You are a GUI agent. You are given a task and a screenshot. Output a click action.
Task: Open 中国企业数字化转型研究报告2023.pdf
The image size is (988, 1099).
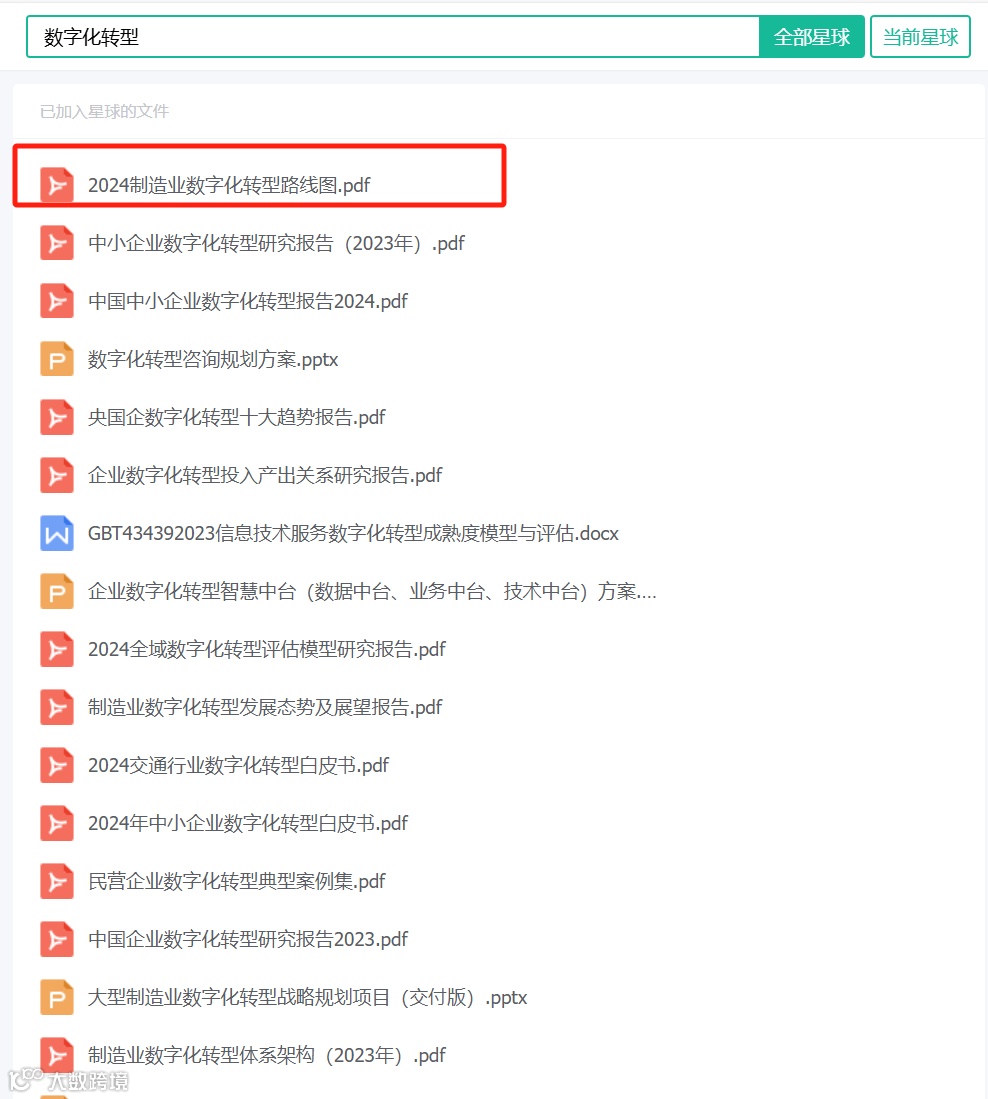point(247,939)
